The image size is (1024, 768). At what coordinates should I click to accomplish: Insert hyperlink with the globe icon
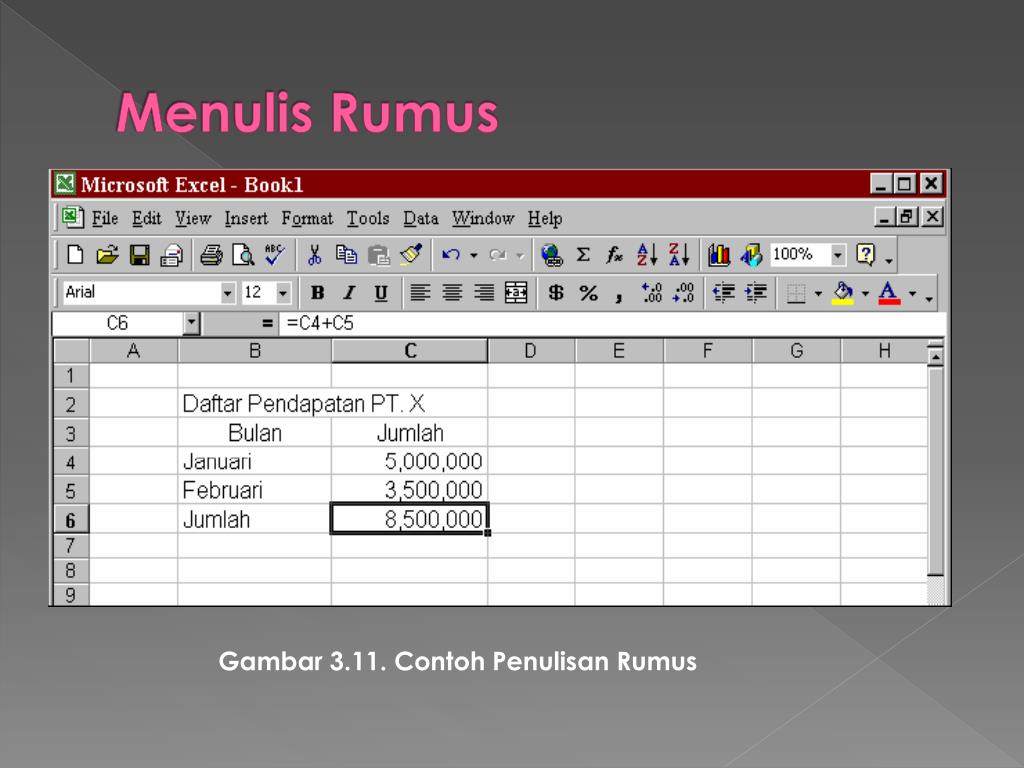click(x=552, y=255)
